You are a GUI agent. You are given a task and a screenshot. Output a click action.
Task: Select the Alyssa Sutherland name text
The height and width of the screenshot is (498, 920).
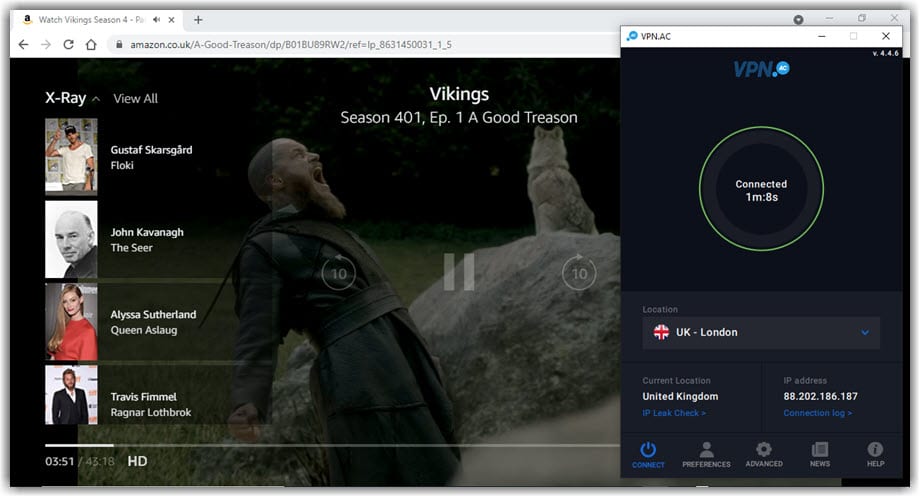click(x=153, y=315)
